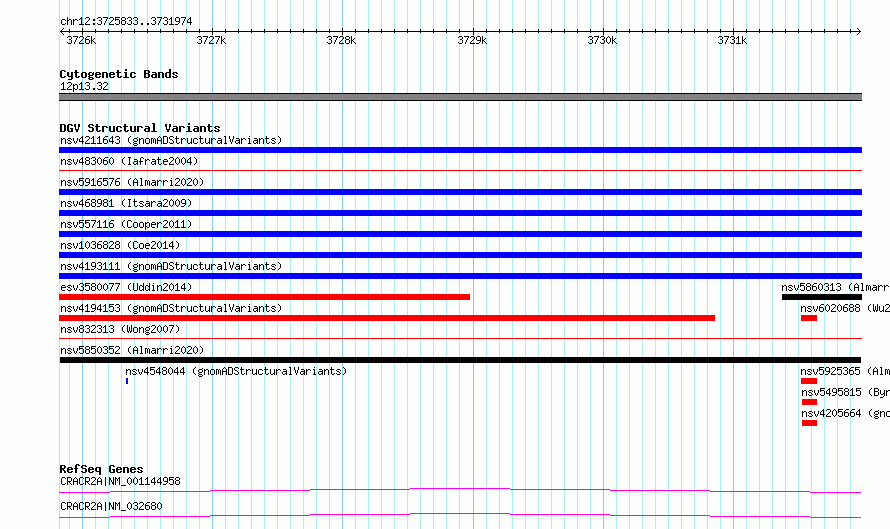
Task: Click the 3731k ruler tick label
Action: click(732, 40)
